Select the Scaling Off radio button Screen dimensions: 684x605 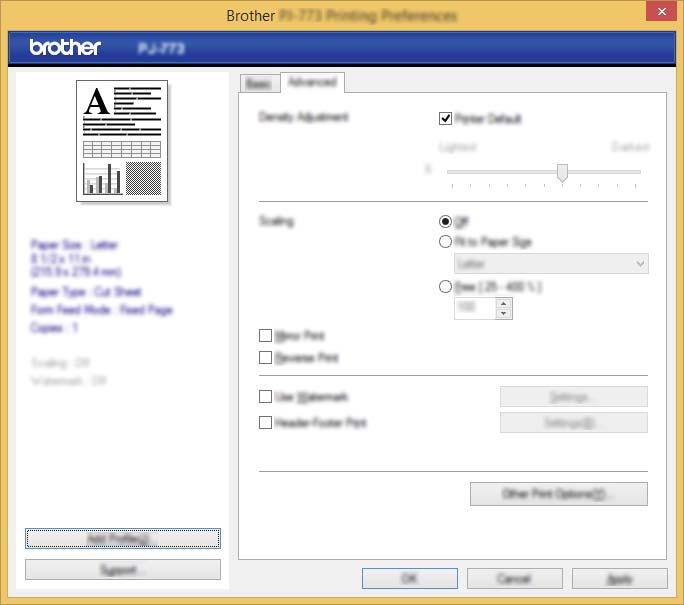tap(445, 222)
